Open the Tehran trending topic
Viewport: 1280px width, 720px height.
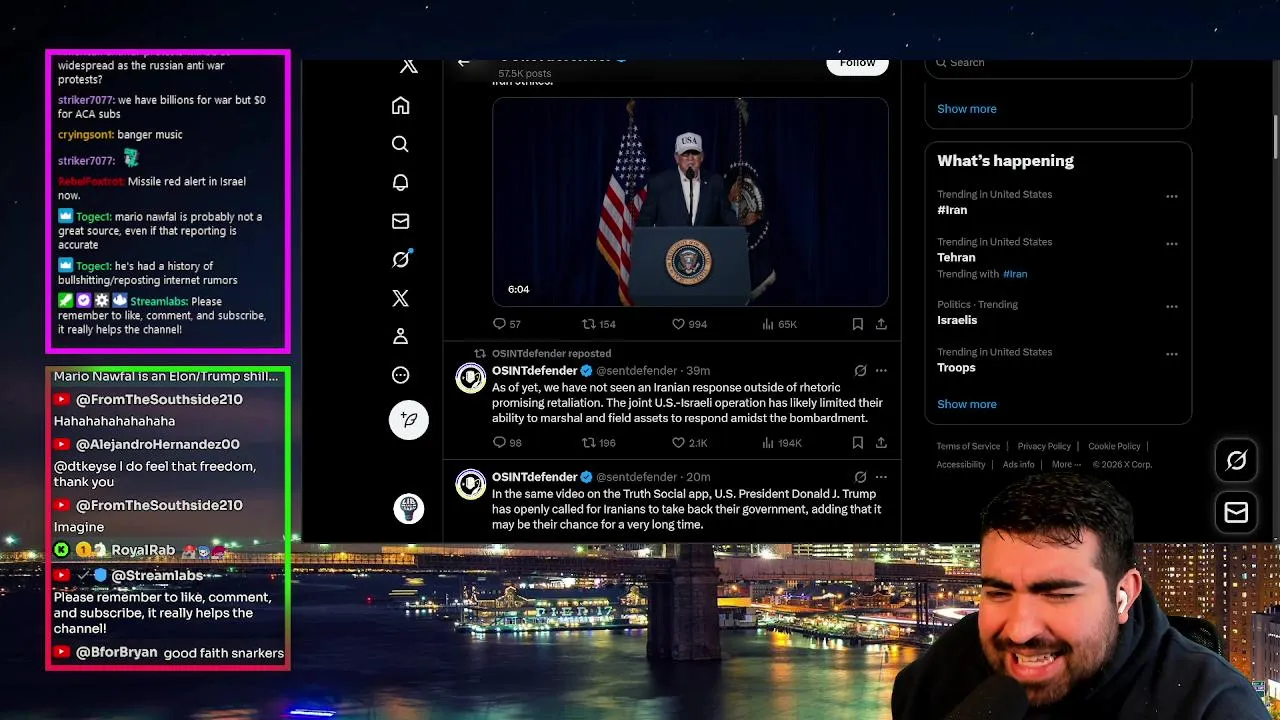[1058, 257]
